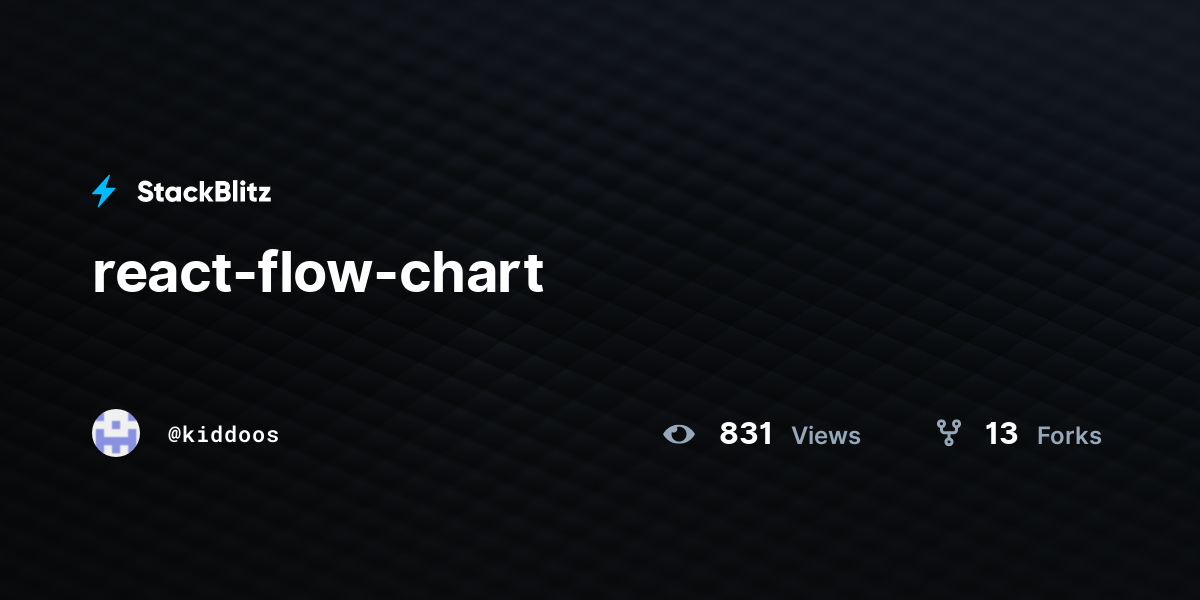Click the fork branch icon
The image size is (1200, 600).
pyautogui.click(x=948, y=433)
